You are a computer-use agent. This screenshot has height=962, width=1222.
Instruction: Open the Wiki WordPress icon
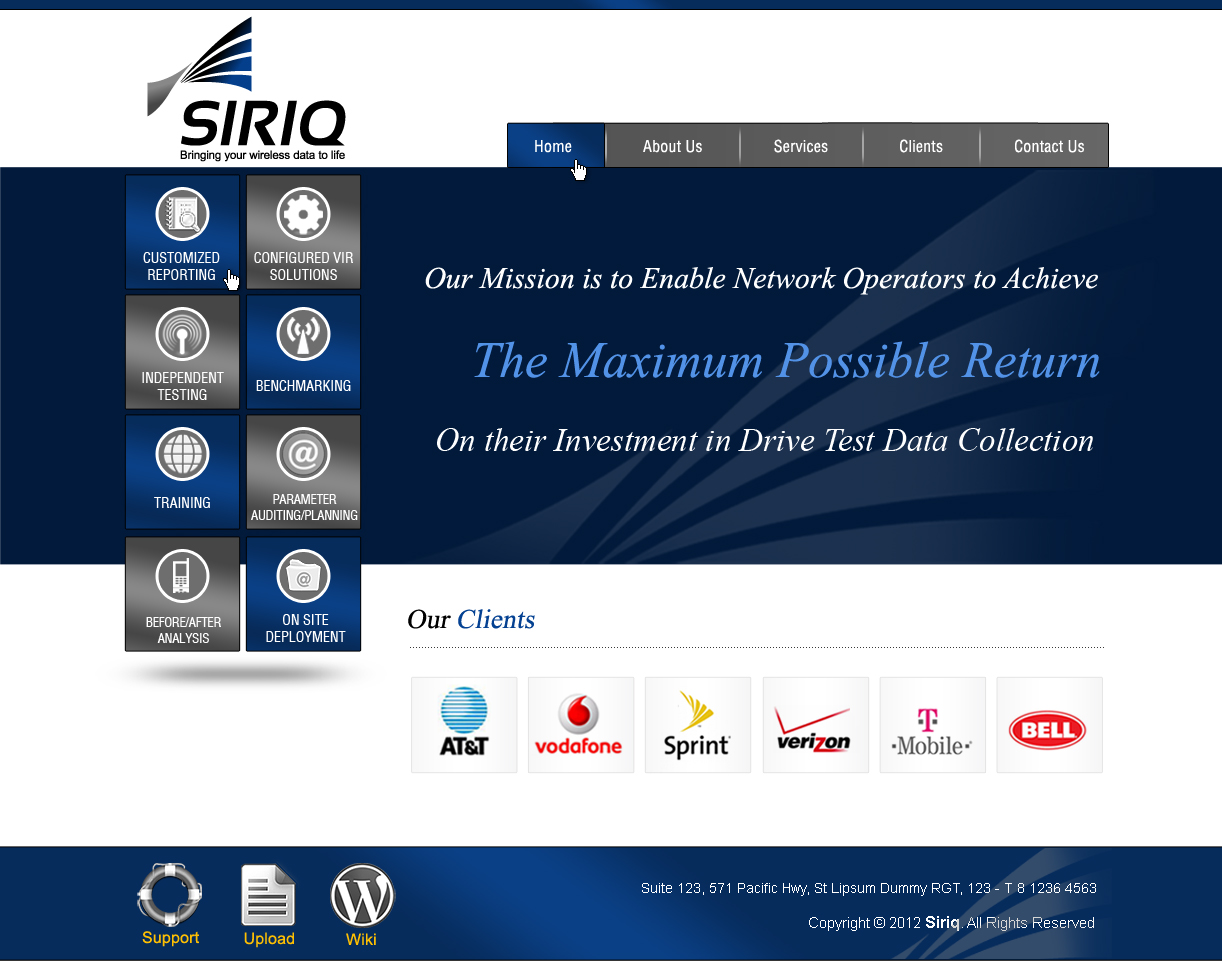click(362, 903)
